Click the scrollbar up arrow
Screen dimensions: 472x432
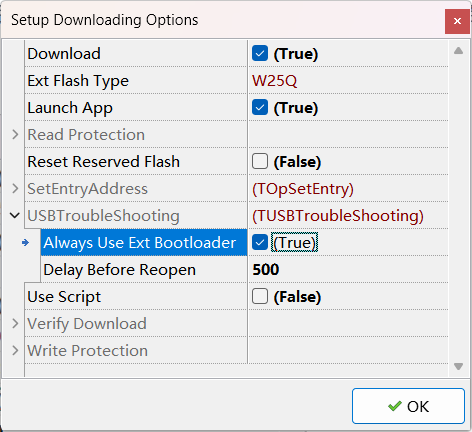point(458,51)
